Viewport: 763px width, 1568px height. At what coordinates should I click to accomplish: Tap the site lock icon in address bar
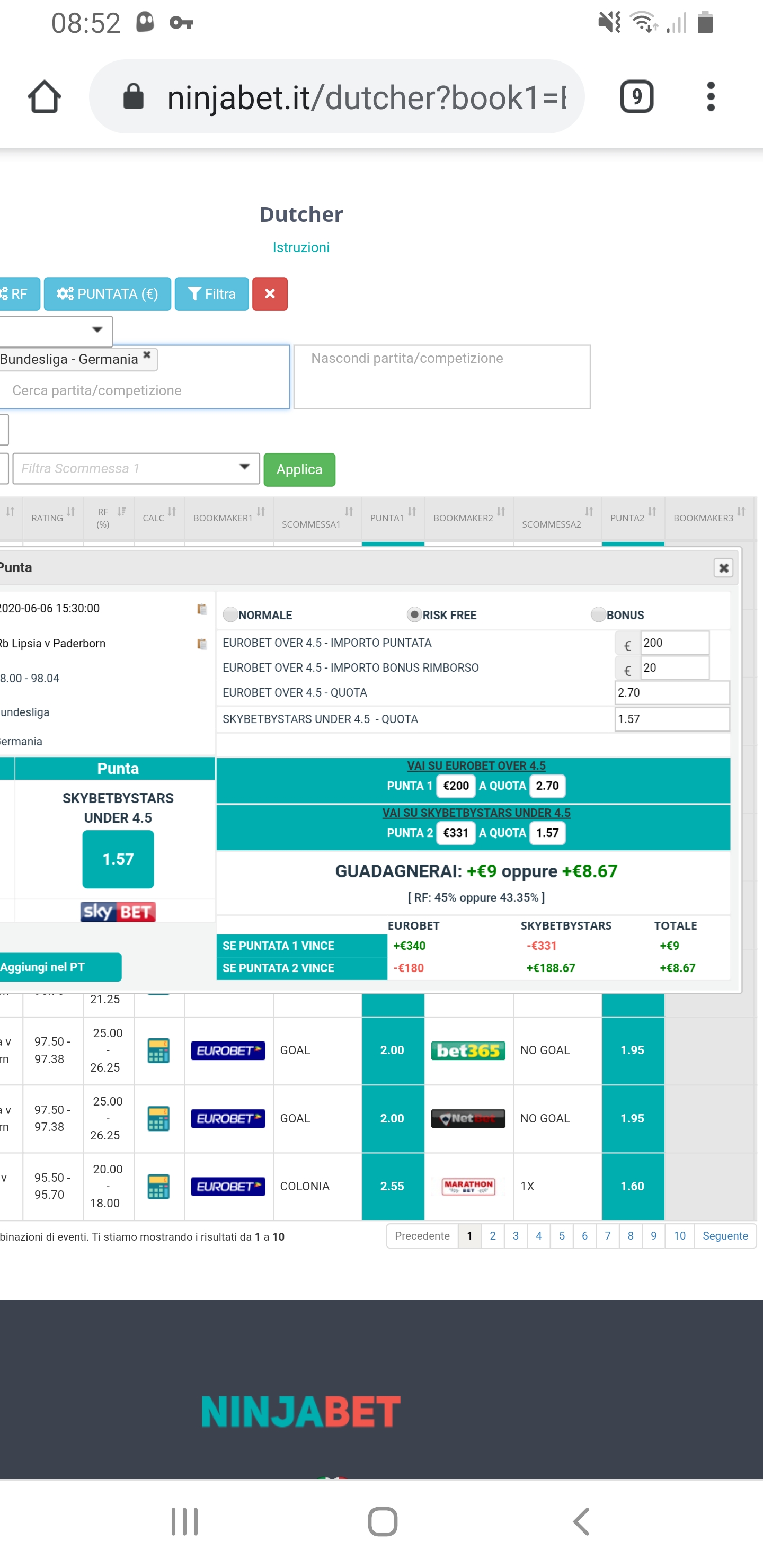point(134,97)
